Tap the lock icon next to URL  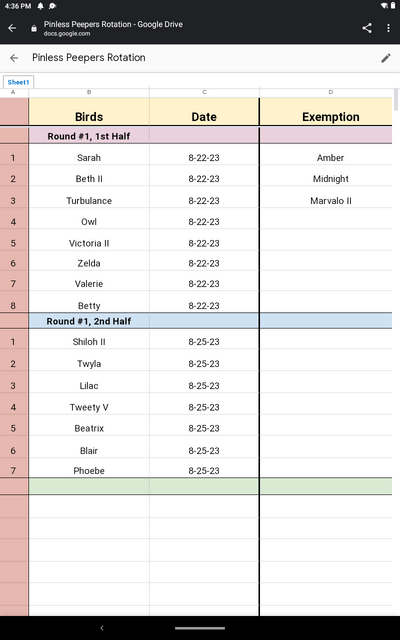tap(34, 29)
